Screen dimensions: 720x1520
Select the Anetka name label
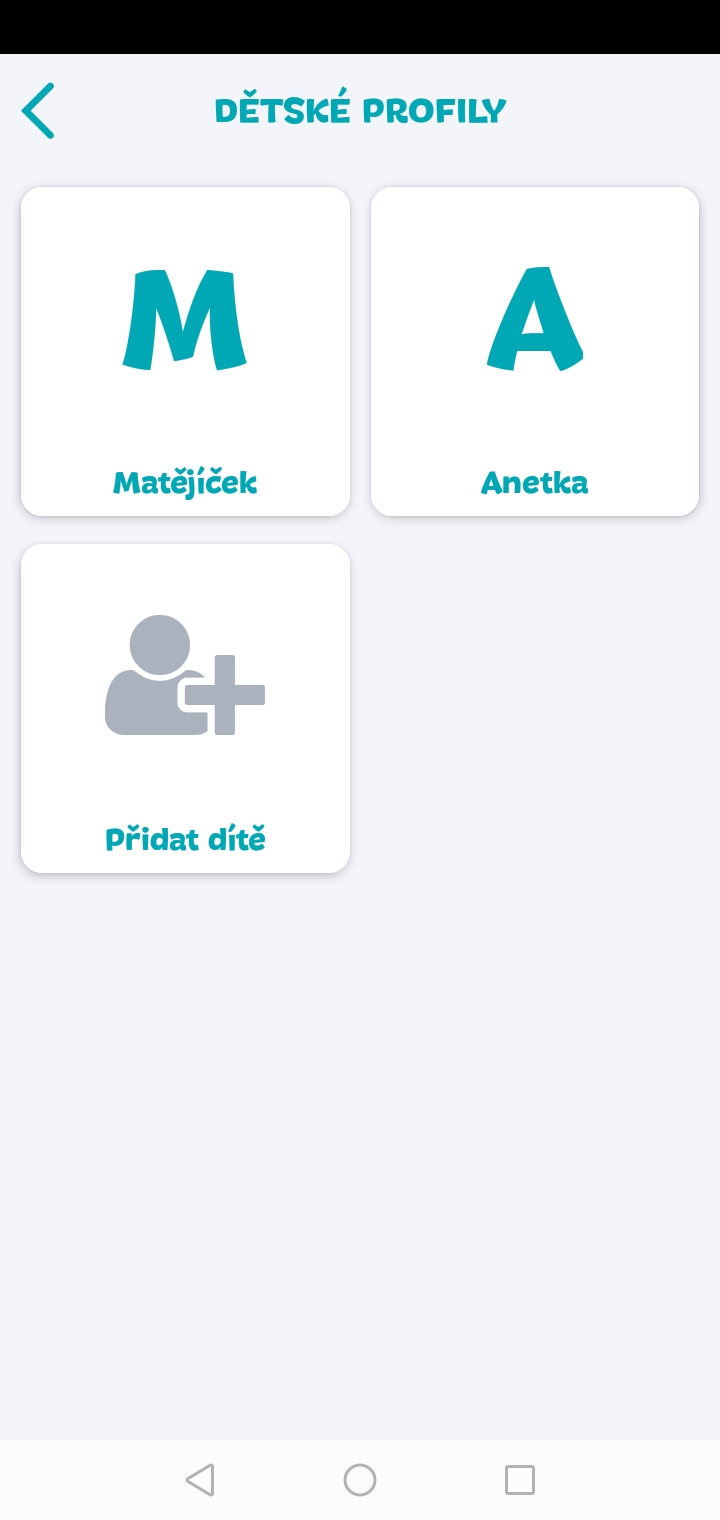pos(535,483)
